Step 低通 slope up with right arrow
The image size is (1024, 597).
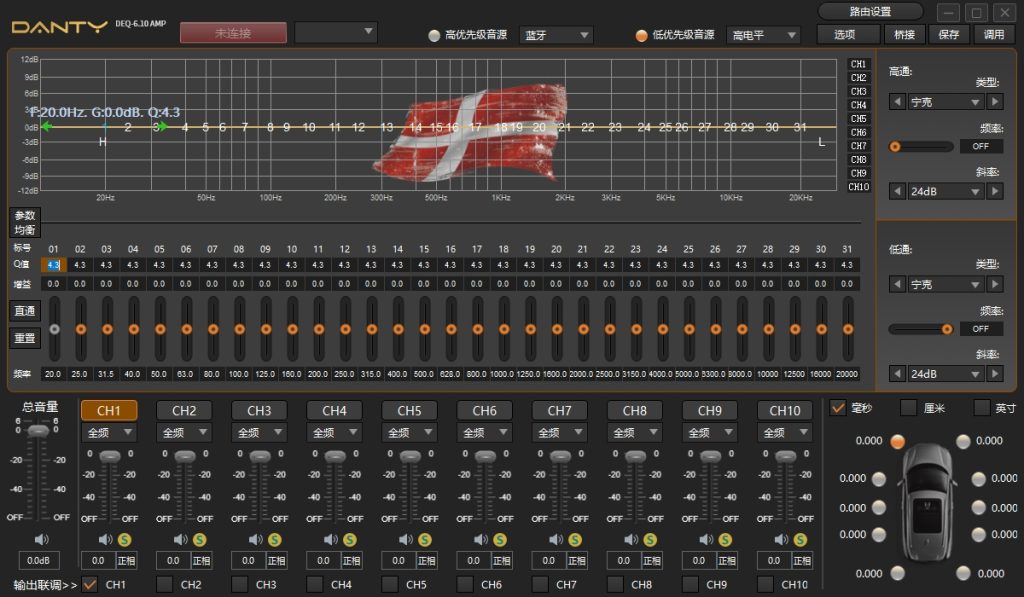[x=995, y=374]
